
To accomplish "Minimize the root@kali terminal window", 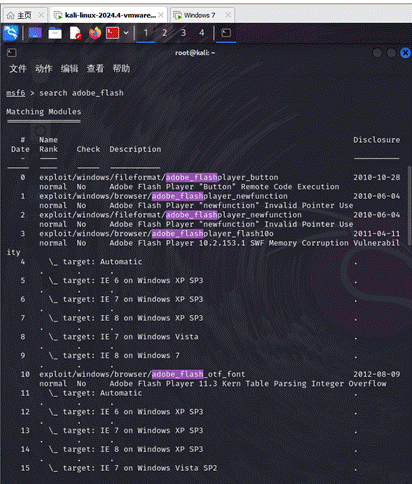I will [377, 53].
